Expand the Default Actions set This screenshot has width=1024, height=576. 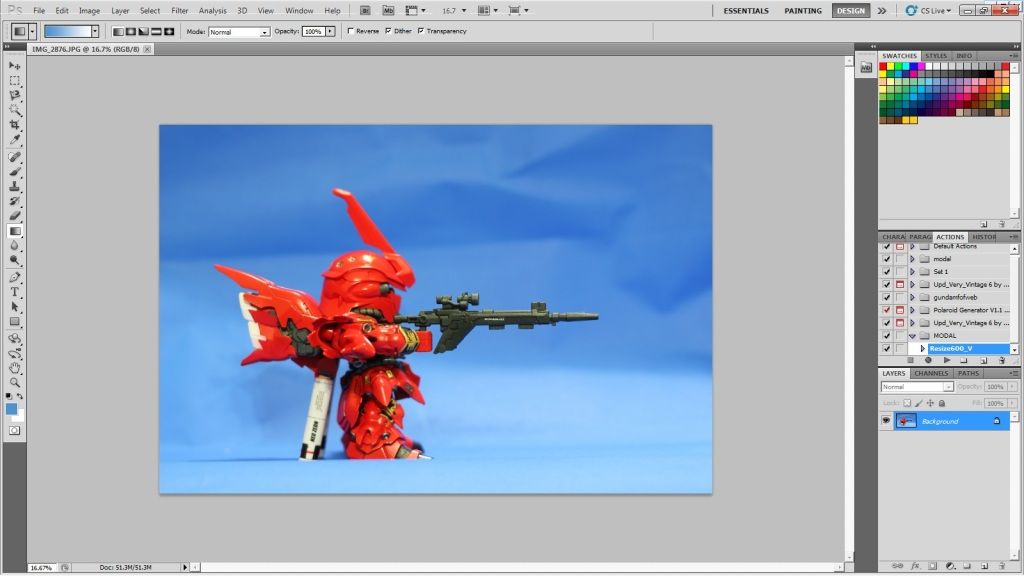(x=913, y=247)
